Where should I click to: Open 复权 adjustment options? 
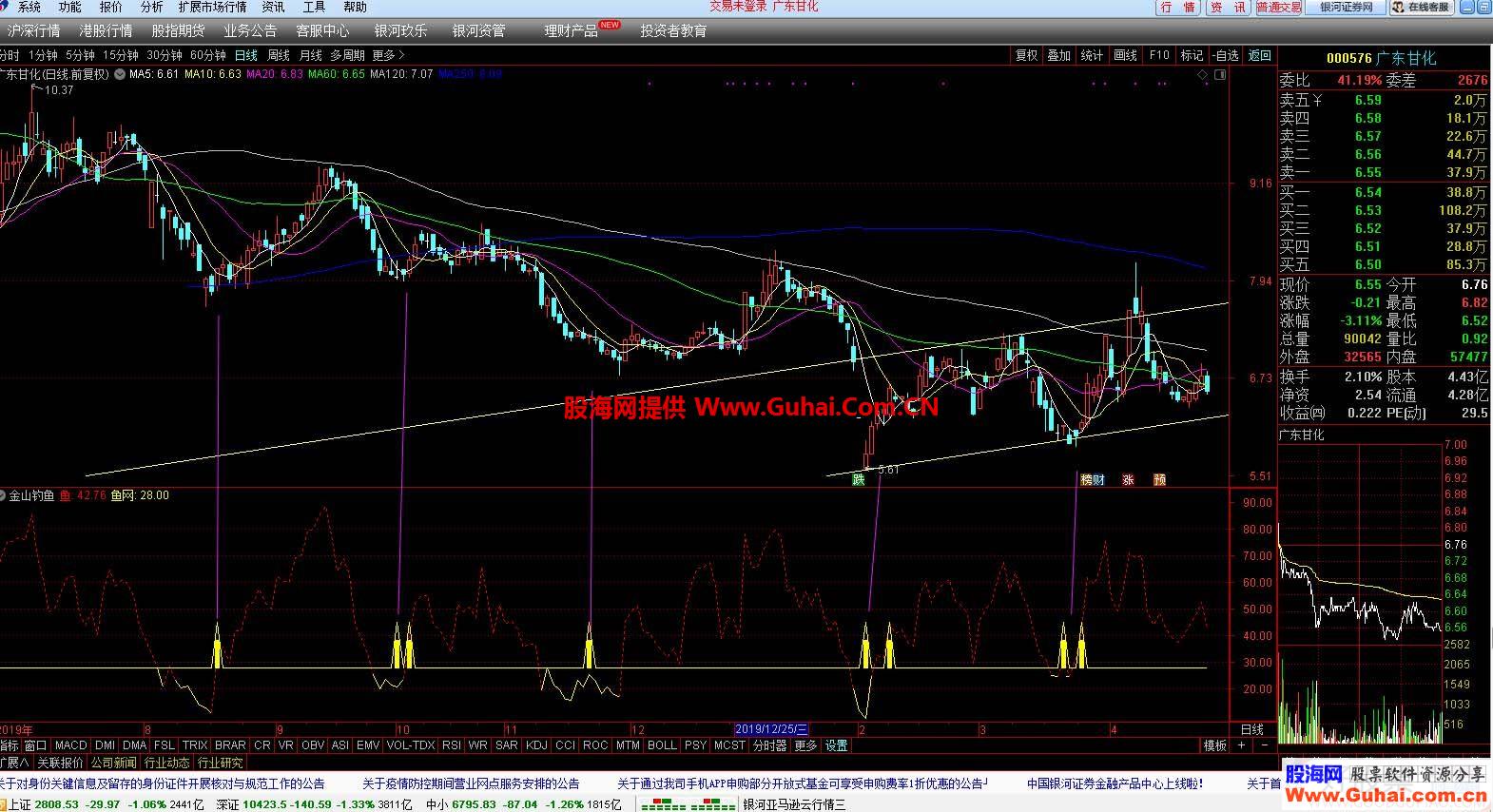pyautogui.click(x=1027, y=55)
